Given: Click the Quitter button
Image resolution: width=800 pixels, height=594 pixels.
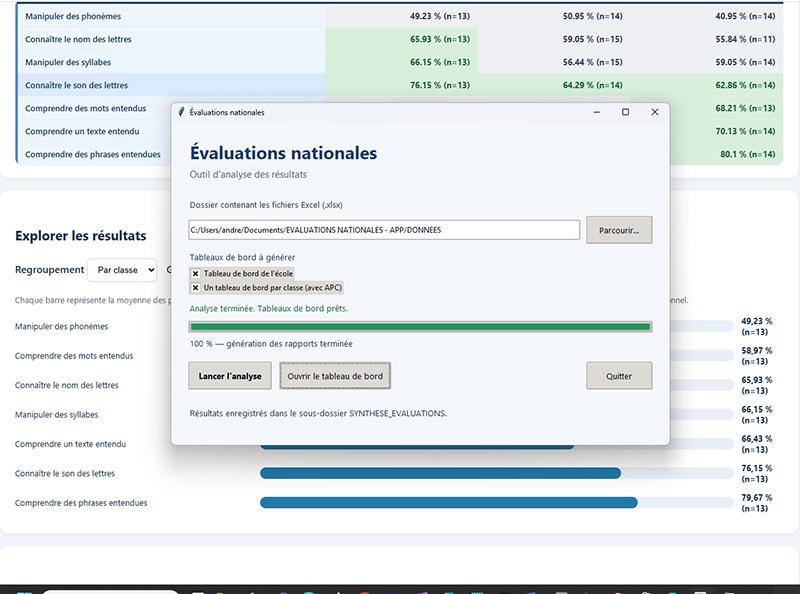Looking at the screenshot, I should [x=619, y=376].
